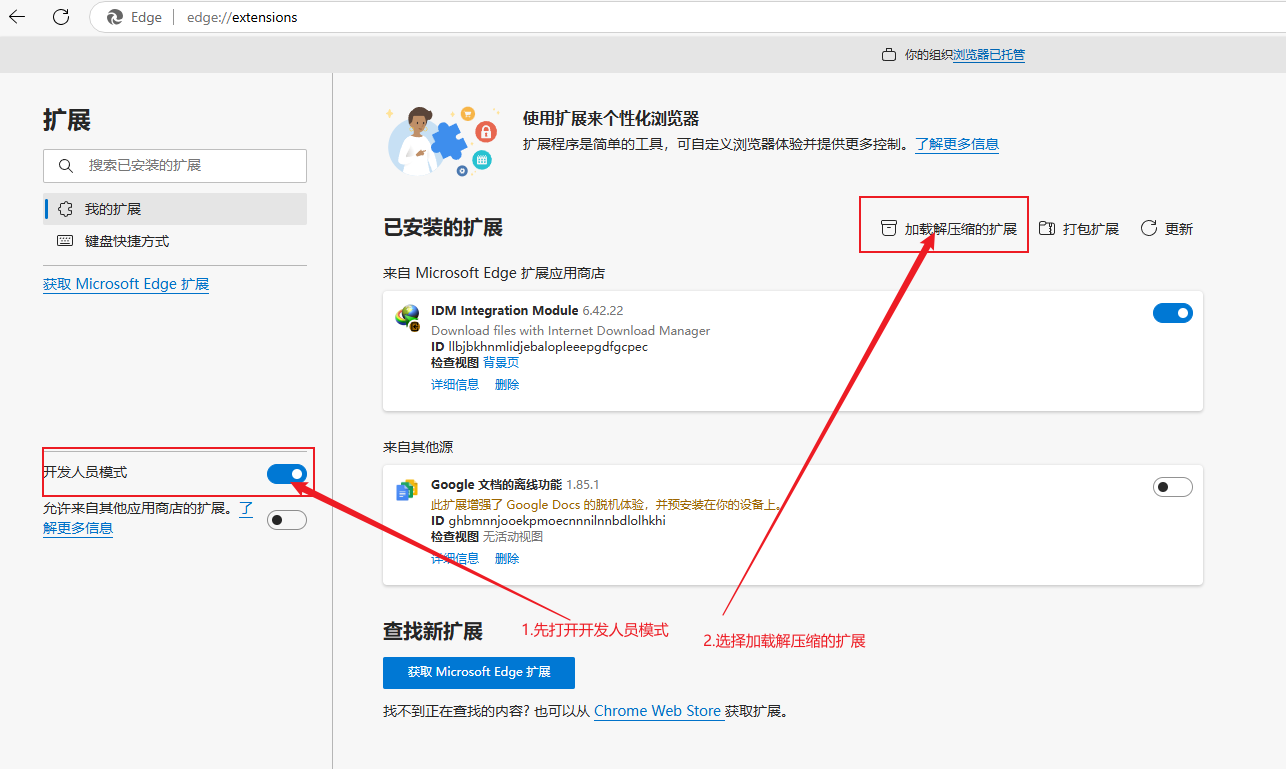Click 删除 under Google Docs offline extension
The width and height of the screenshot is (1286, 769).
tap(507, 559)
